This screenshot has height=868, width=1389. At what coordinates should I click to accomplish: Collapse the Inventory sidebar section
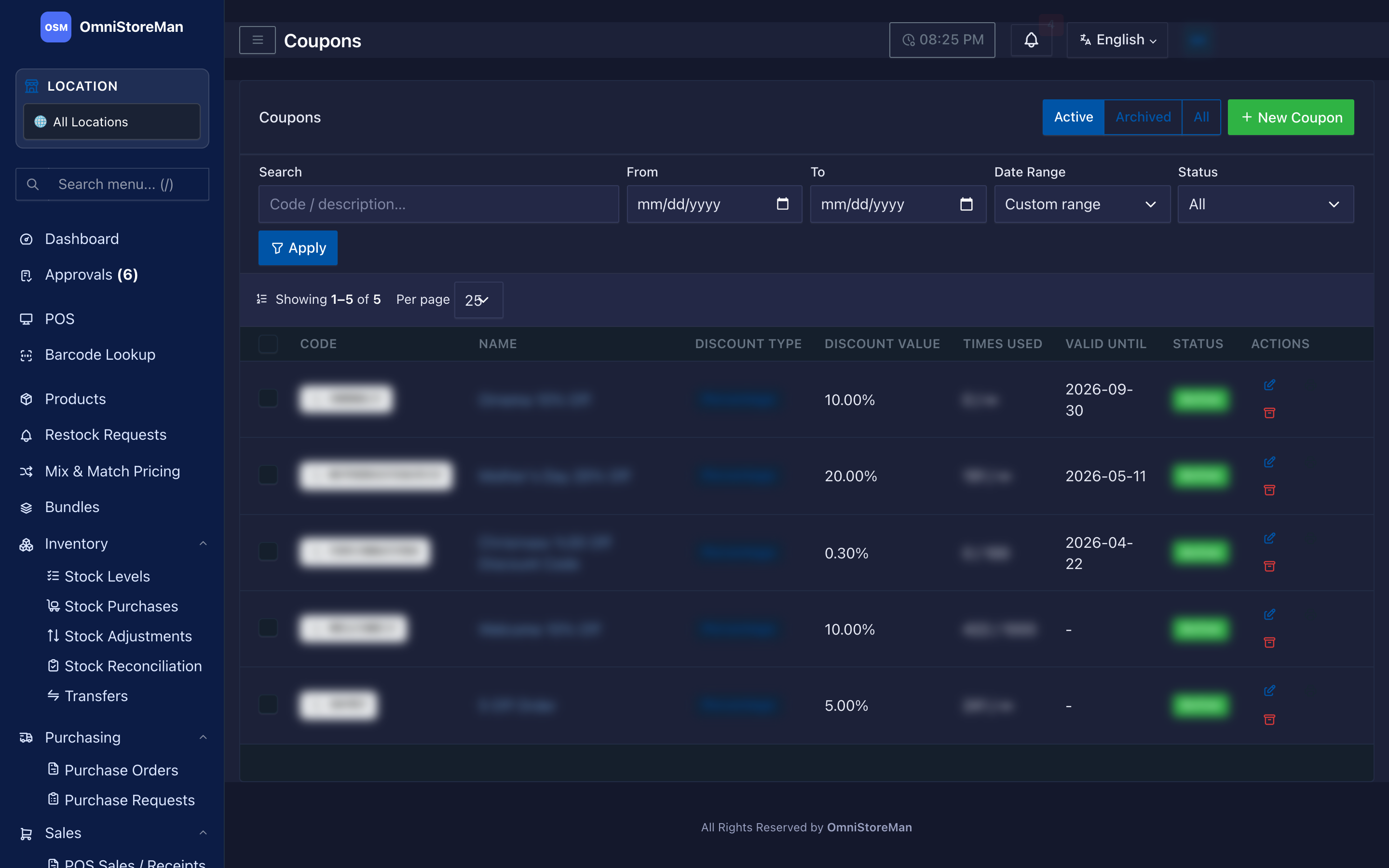(203, 543)
